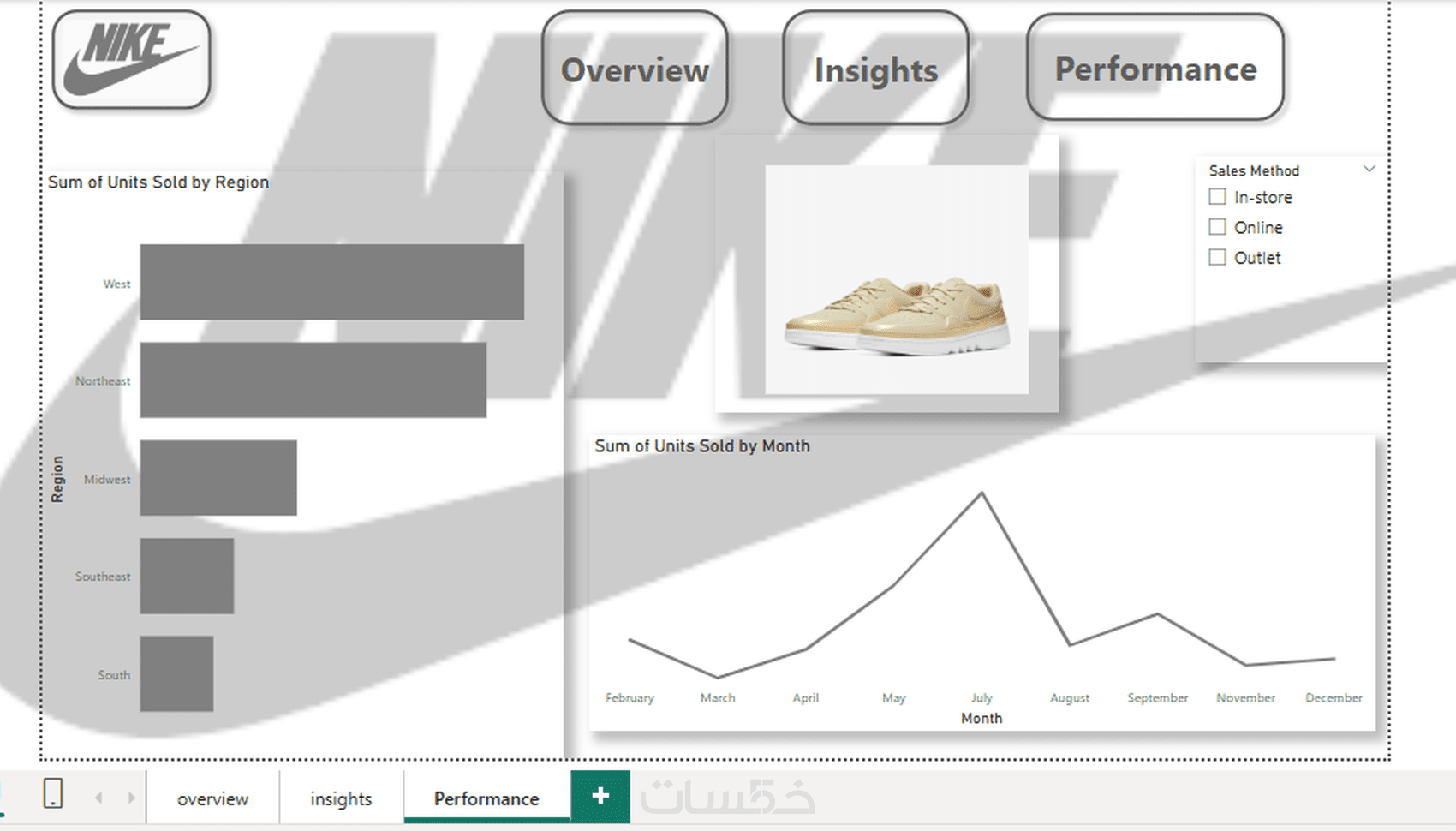
Task: Click the Sales Method slicer header
Action: [x=1254, y=170]
